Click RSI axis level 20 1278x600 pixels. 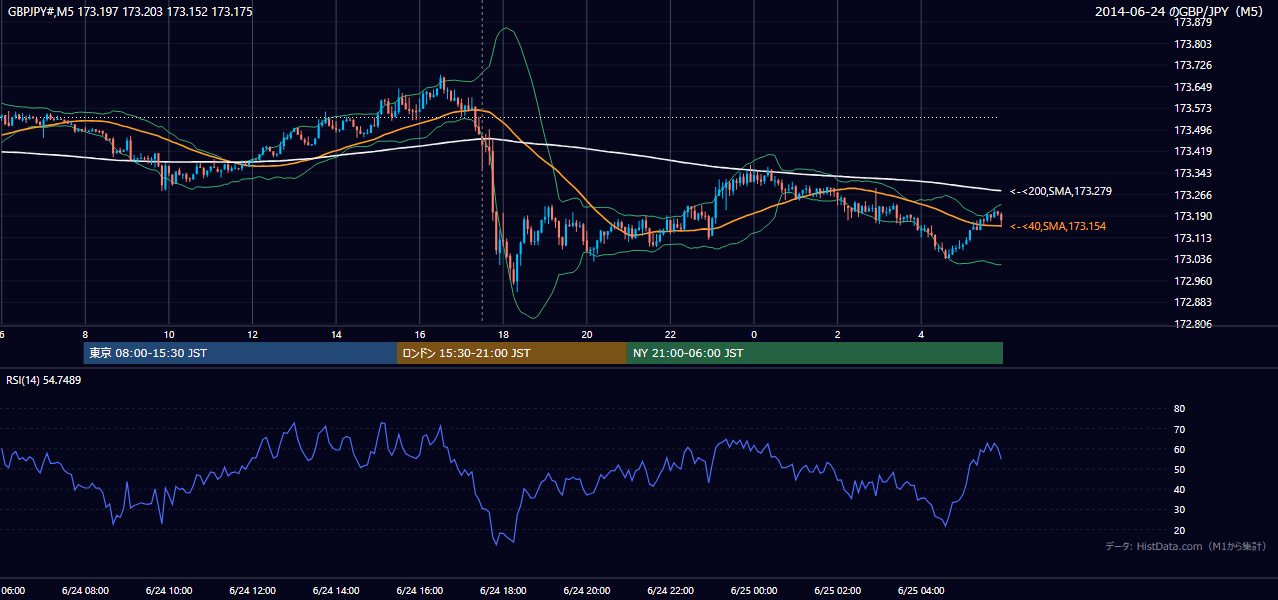(x=1179, y=530)
